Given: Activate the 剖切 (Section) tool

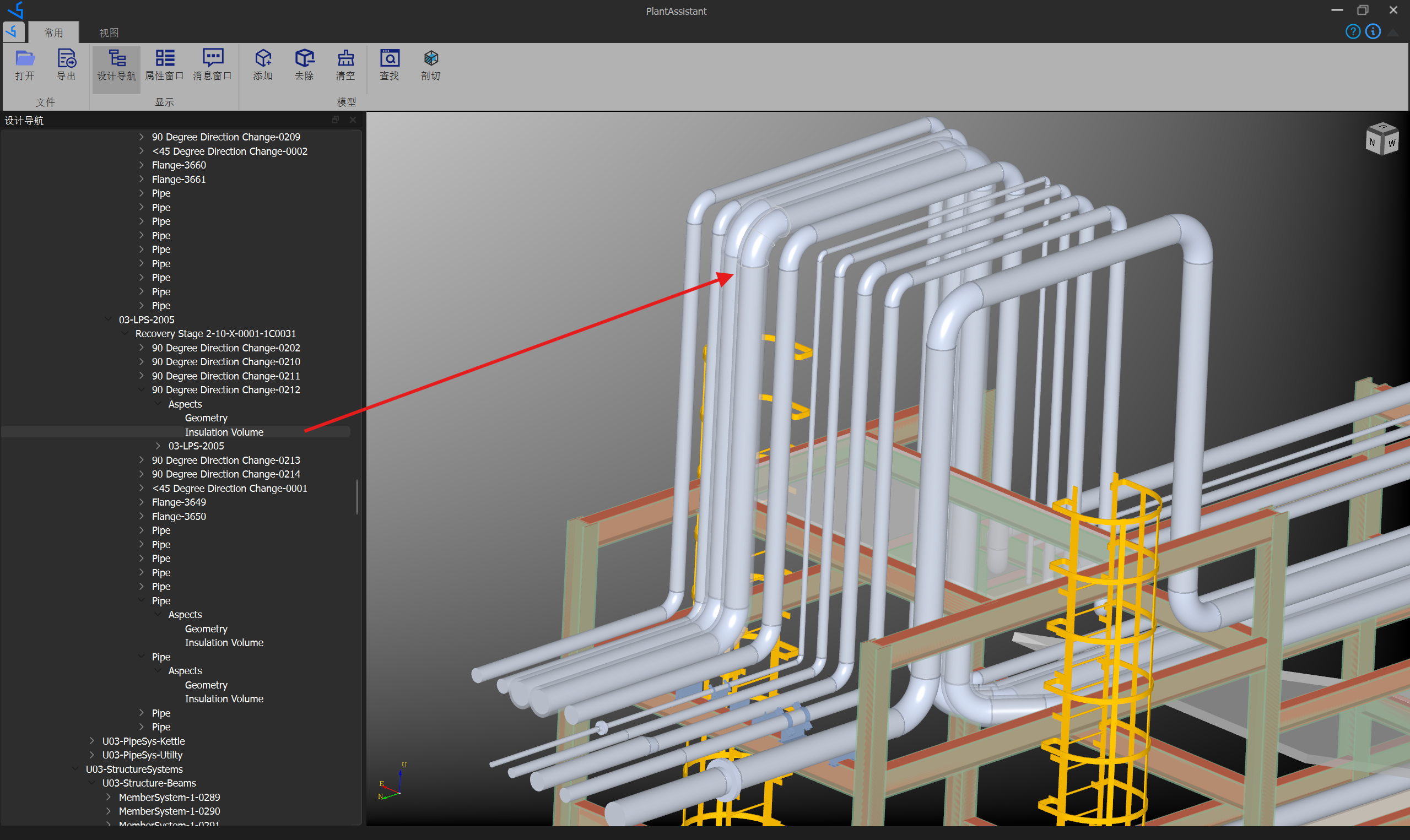Looking at the screenshot, I should 430,65.
